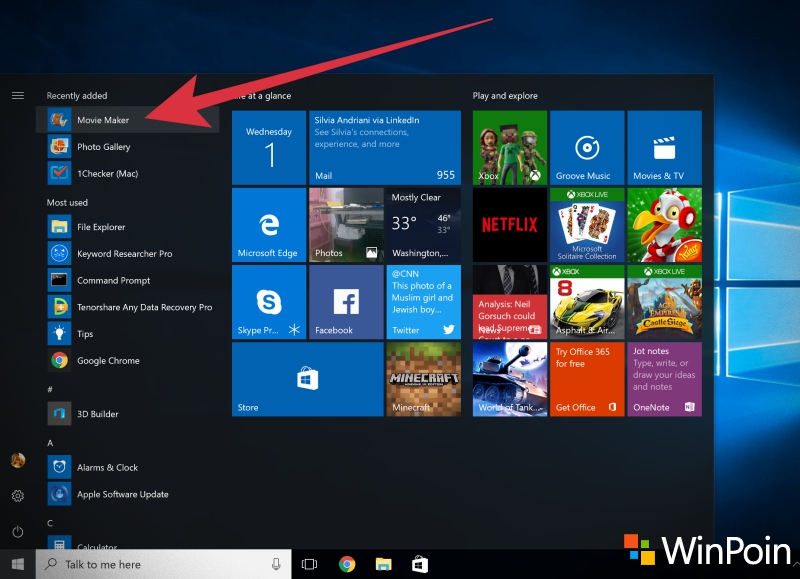Launch Google Chrome from Most used list
This screenshot has height=579, width=800.
(x=128, y=361)
